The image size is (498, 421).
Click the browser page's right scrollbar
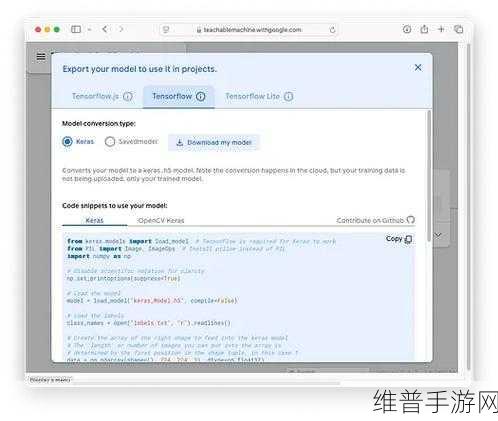click(x=468, y=207)
